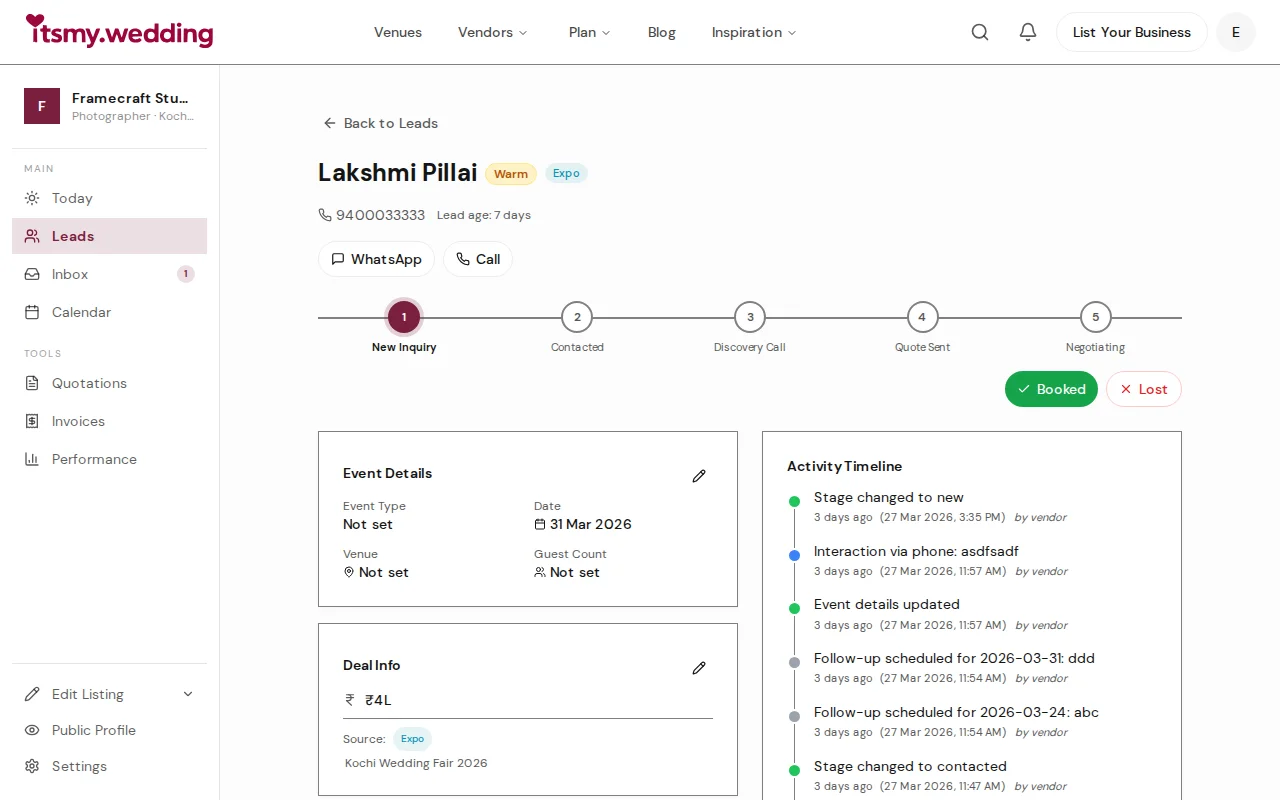Click the Expo source tag in Deal Info
Viewport: 1280px width, 800px height.
click(x=412, y=739)
